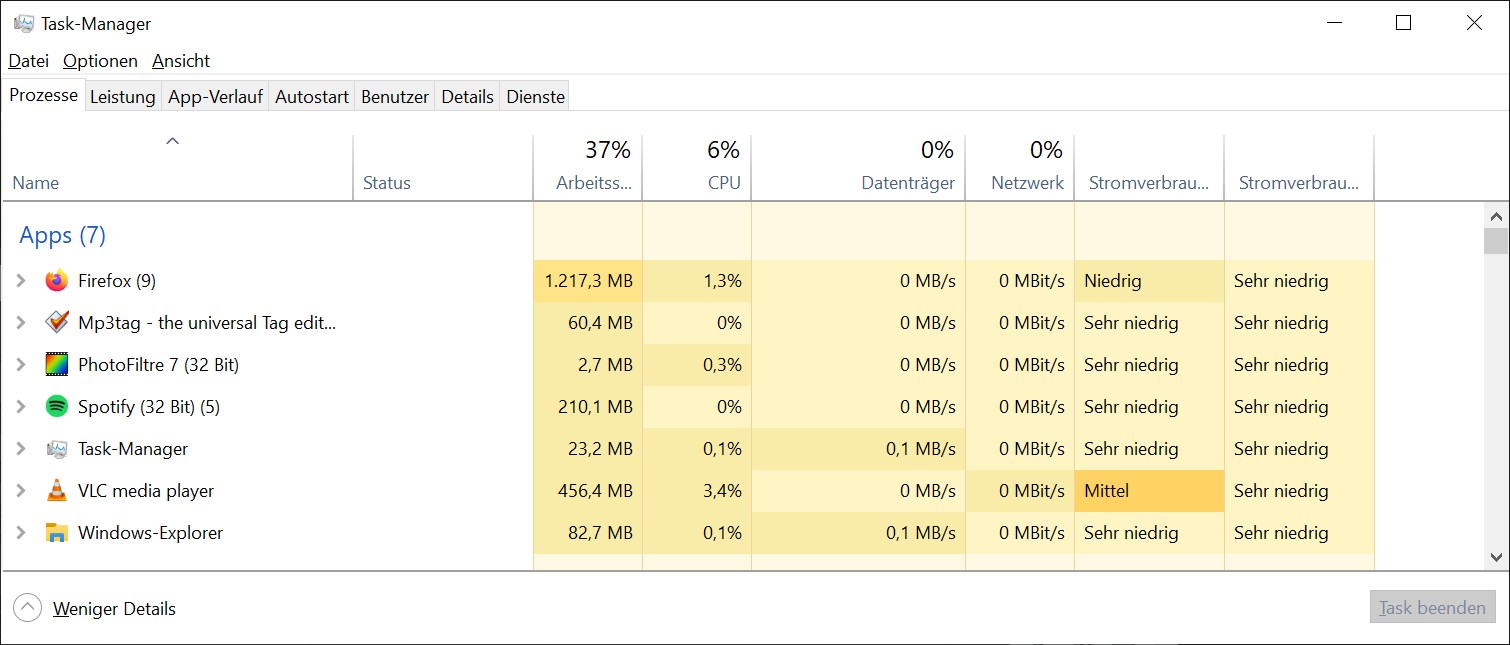Open the Optionen menu
This screenshot has width=1510, height=645.
(100, 61)
